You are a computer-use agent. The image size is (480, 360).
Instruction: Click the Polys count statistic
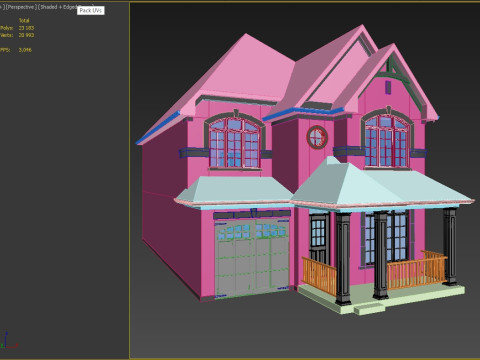tap(17, 28)
